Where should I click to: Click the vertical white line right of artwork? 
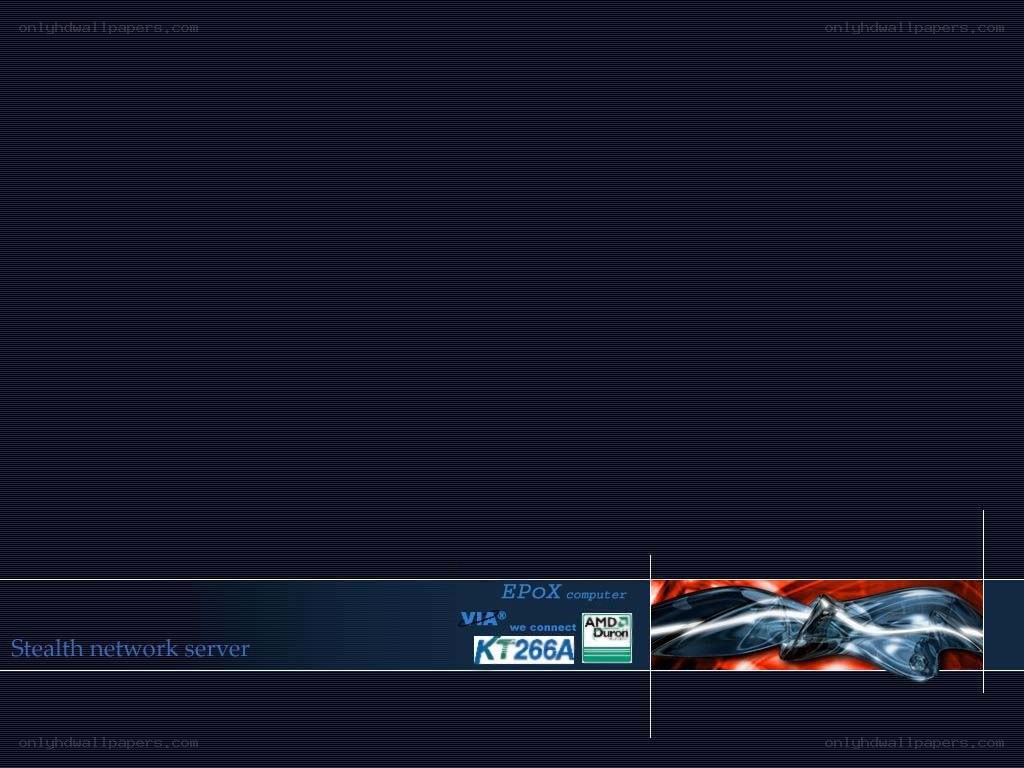click(x=984, y=601)
